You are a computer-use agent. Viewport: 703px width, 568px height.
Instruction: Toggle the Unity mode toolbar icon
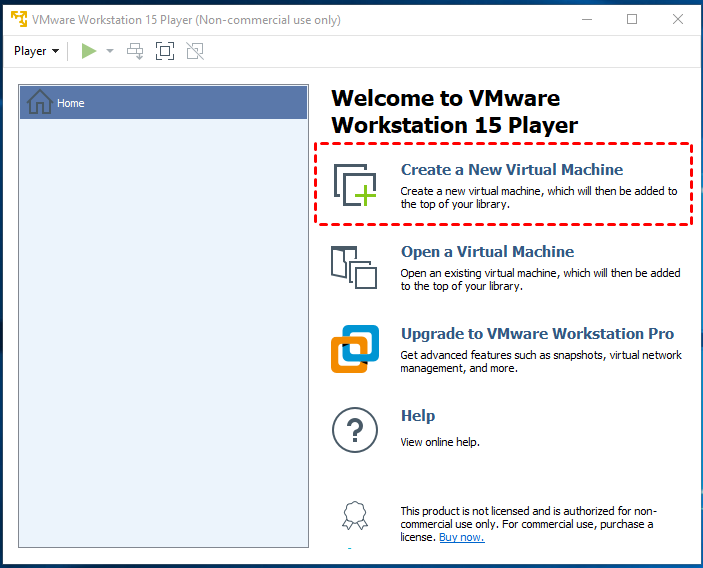pos(194,51)
